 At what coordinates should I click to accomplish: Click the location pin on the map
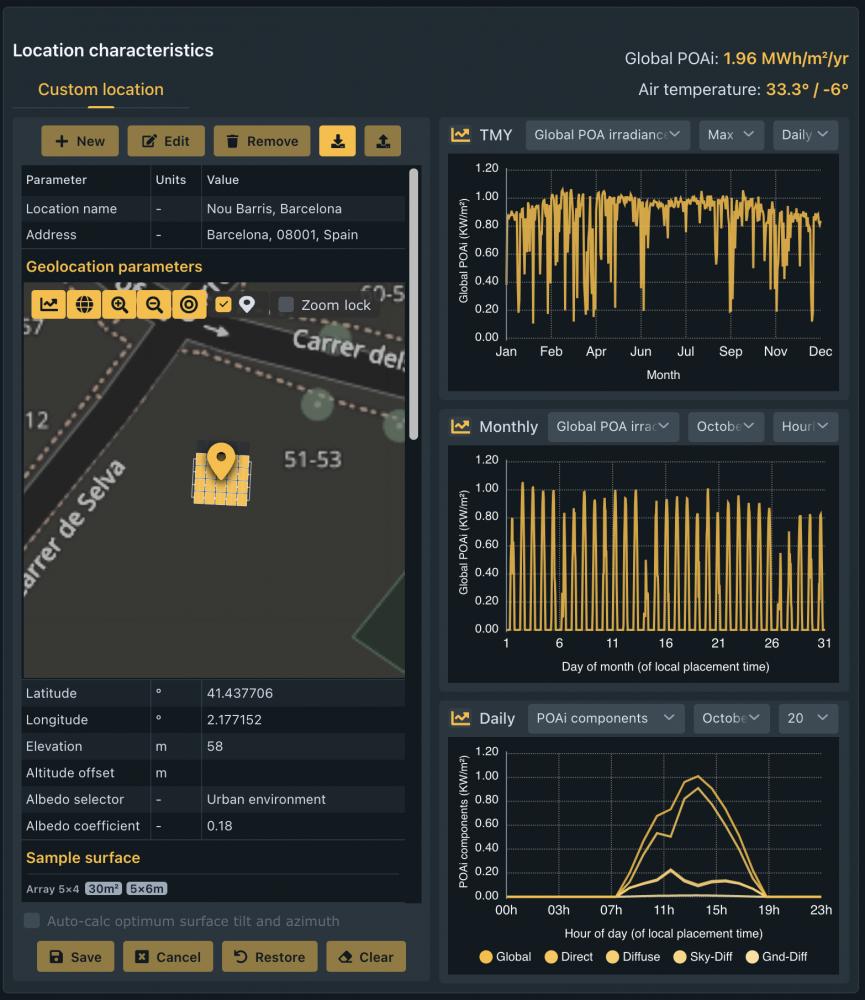(221, 460)
